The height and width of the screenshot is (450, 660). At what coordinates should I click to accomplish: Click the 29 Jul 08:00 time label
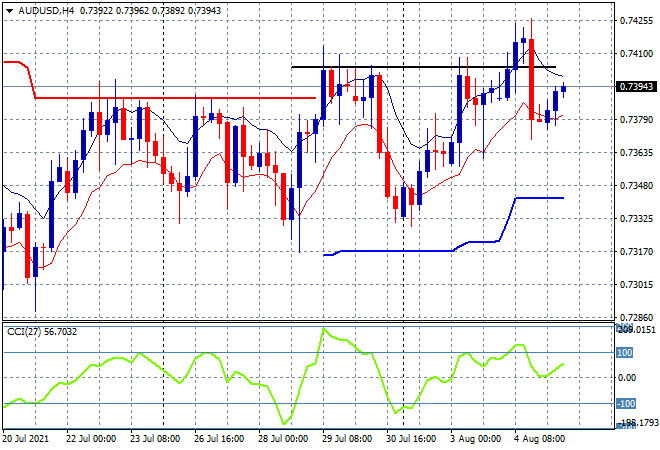coord(348,439)
